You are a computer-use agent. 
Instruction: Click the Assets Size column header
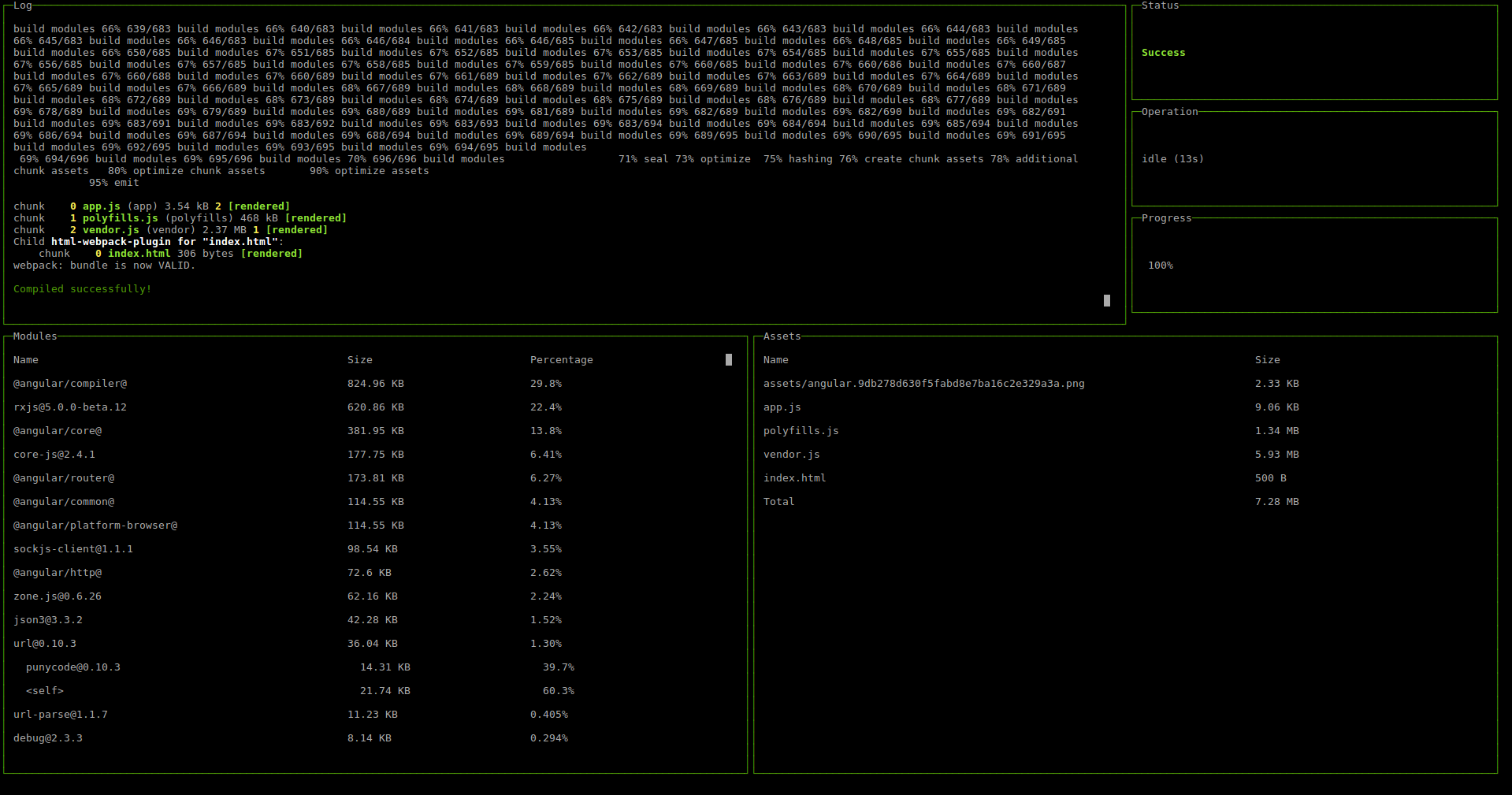1268,360
